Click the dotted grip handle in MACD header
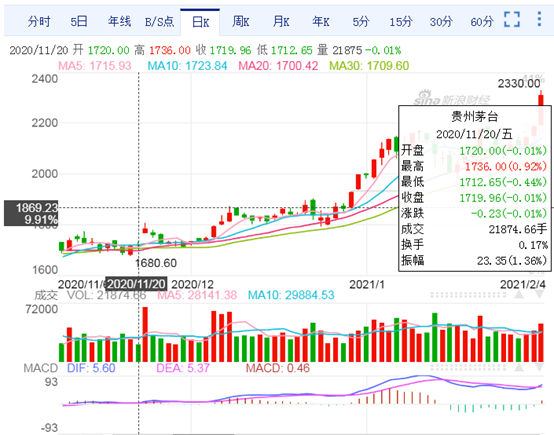 point(468,368)
